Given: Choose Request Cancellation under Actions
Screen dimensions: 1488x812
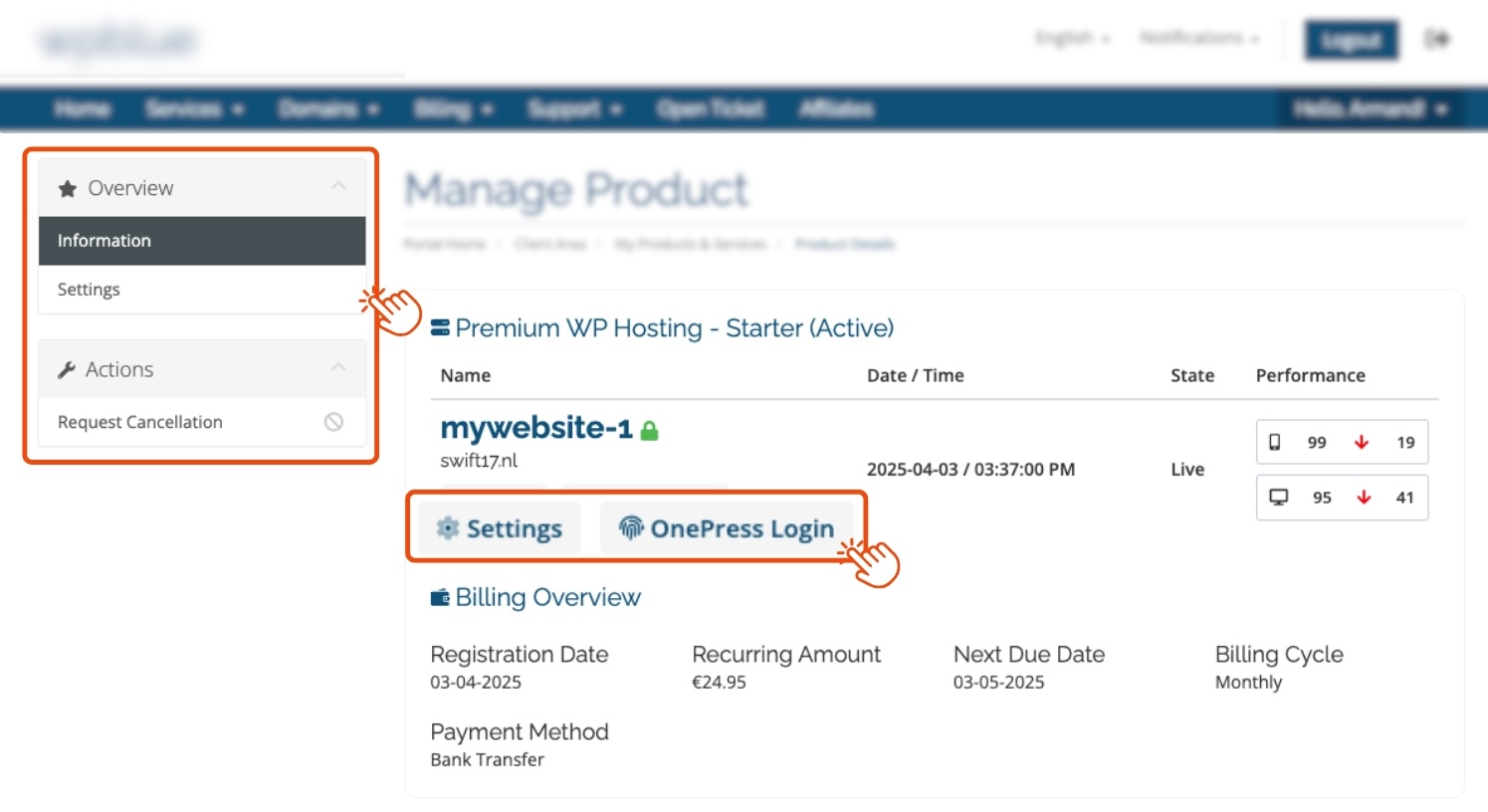Looking at the screenshot, I should tap(140, 422).
